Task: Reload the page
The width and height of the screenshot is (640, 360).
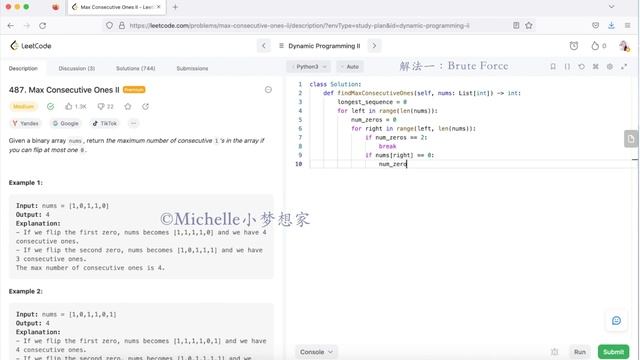Action: pos(42,25)
